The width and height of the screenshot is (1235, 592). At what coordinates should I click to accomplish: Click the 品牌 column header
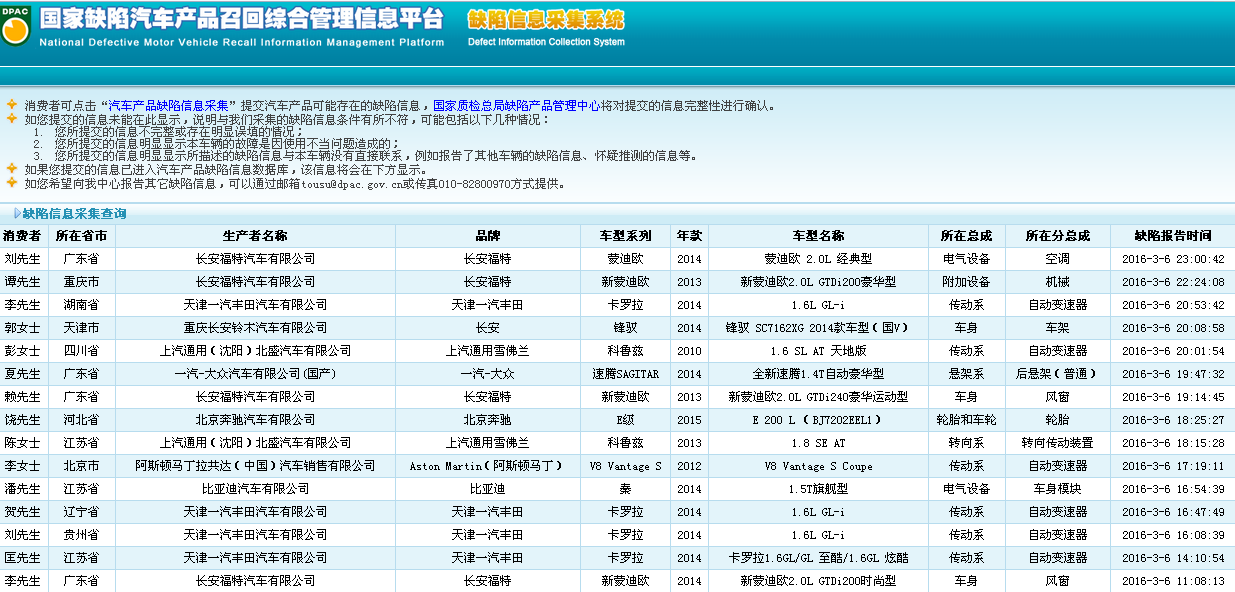[488, 236]
